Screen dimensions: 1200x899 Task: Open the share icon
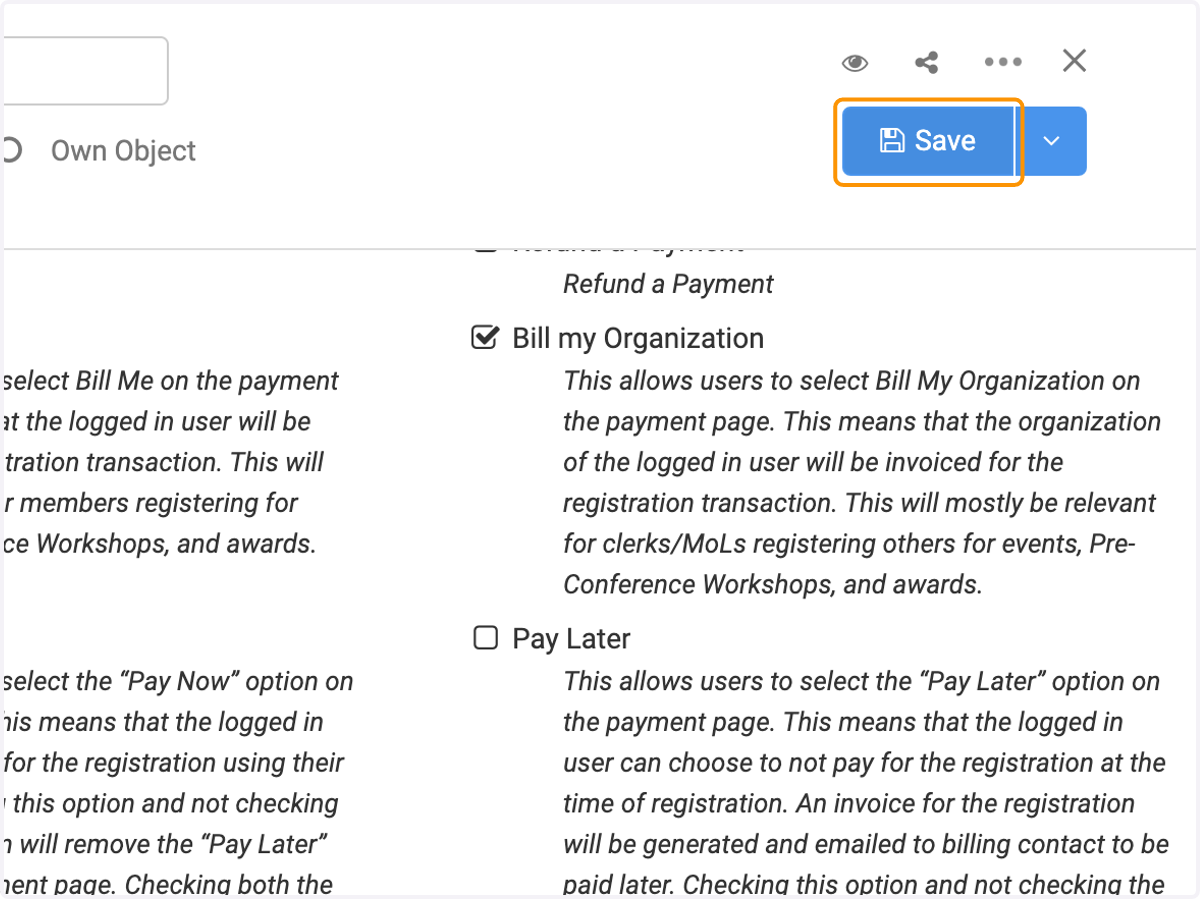[x=927, y=63]
